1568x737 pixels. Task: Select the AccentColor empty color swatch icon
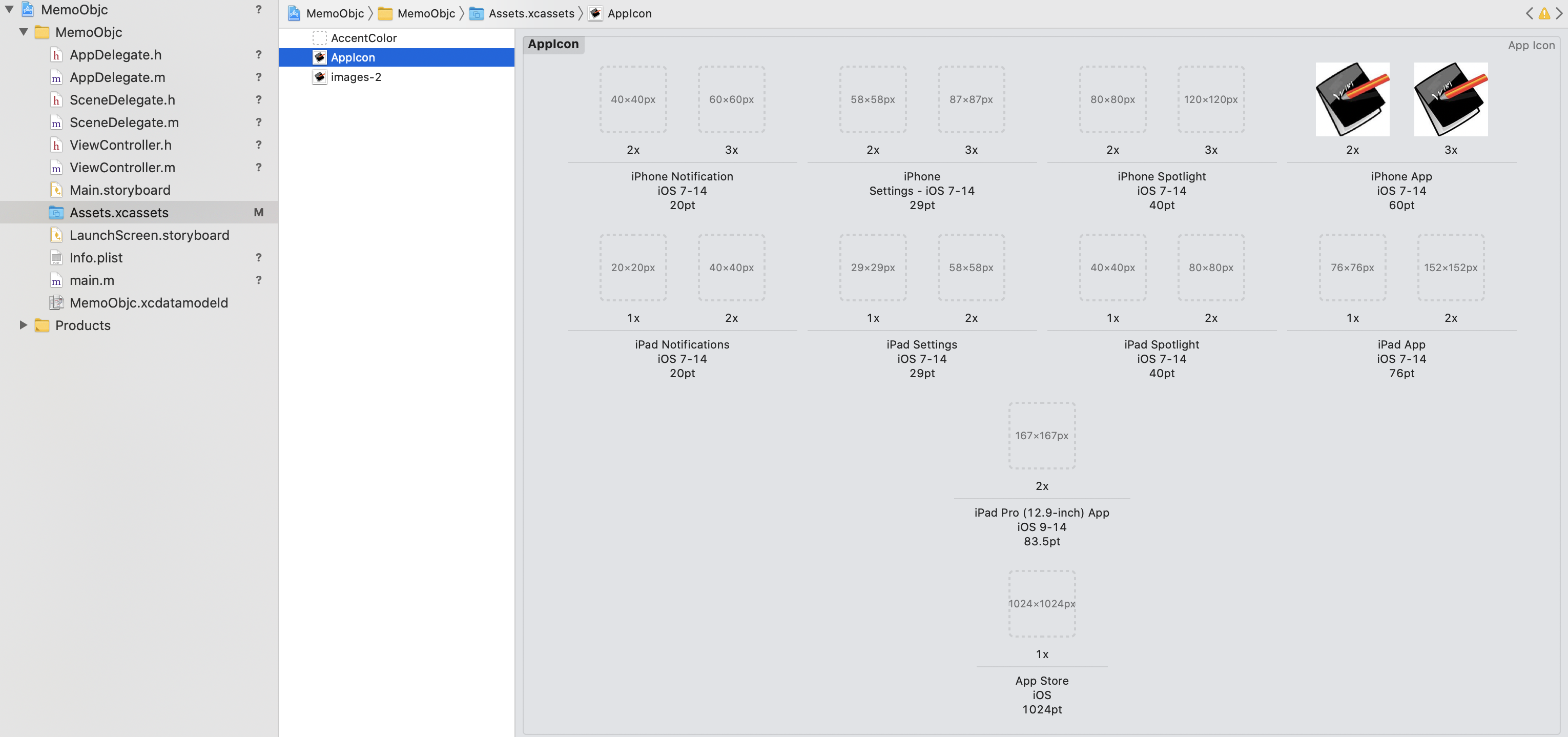click(320, 38)
